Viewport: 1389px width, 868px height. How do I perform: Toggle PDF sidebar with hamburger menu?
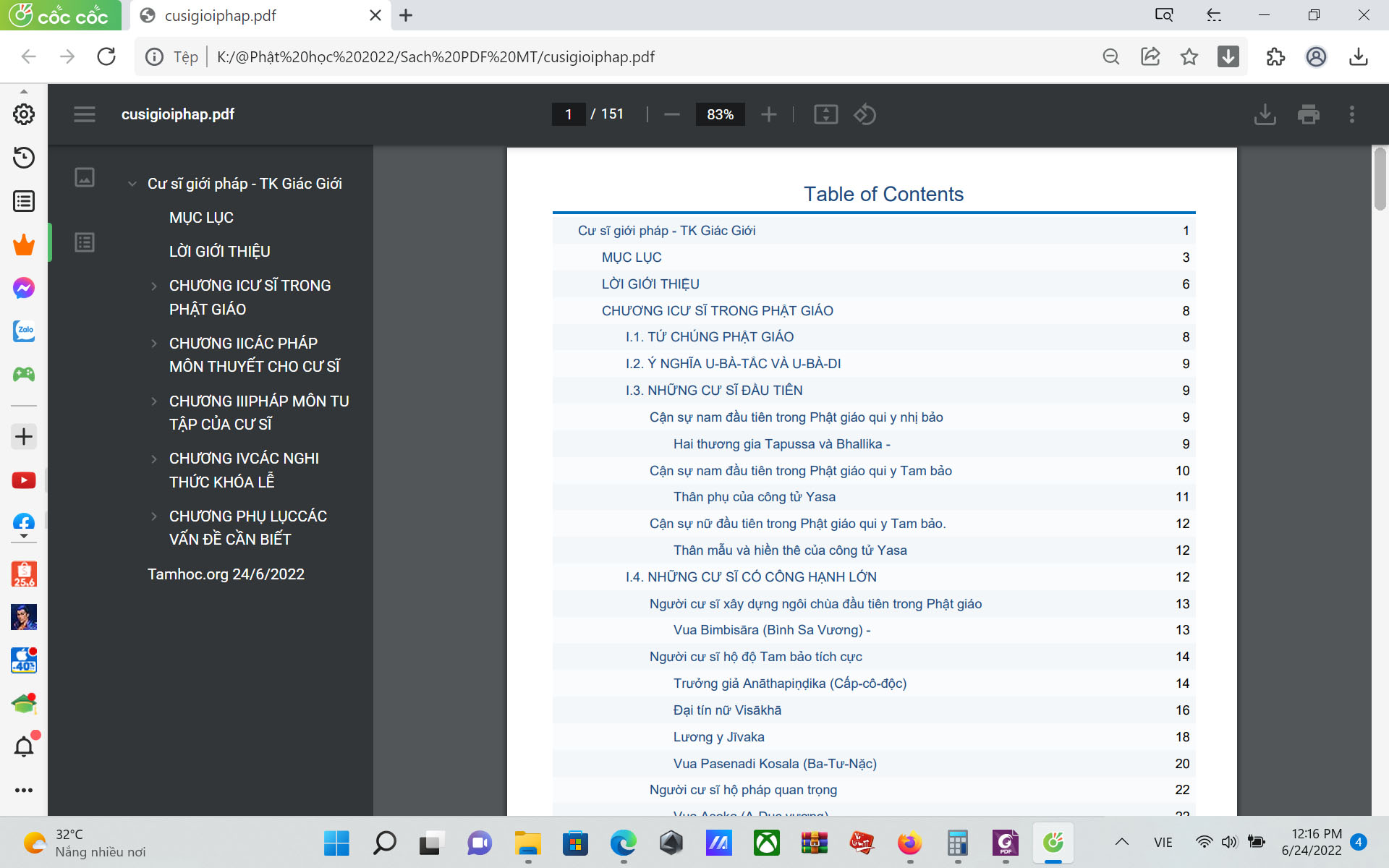[85, 114]
